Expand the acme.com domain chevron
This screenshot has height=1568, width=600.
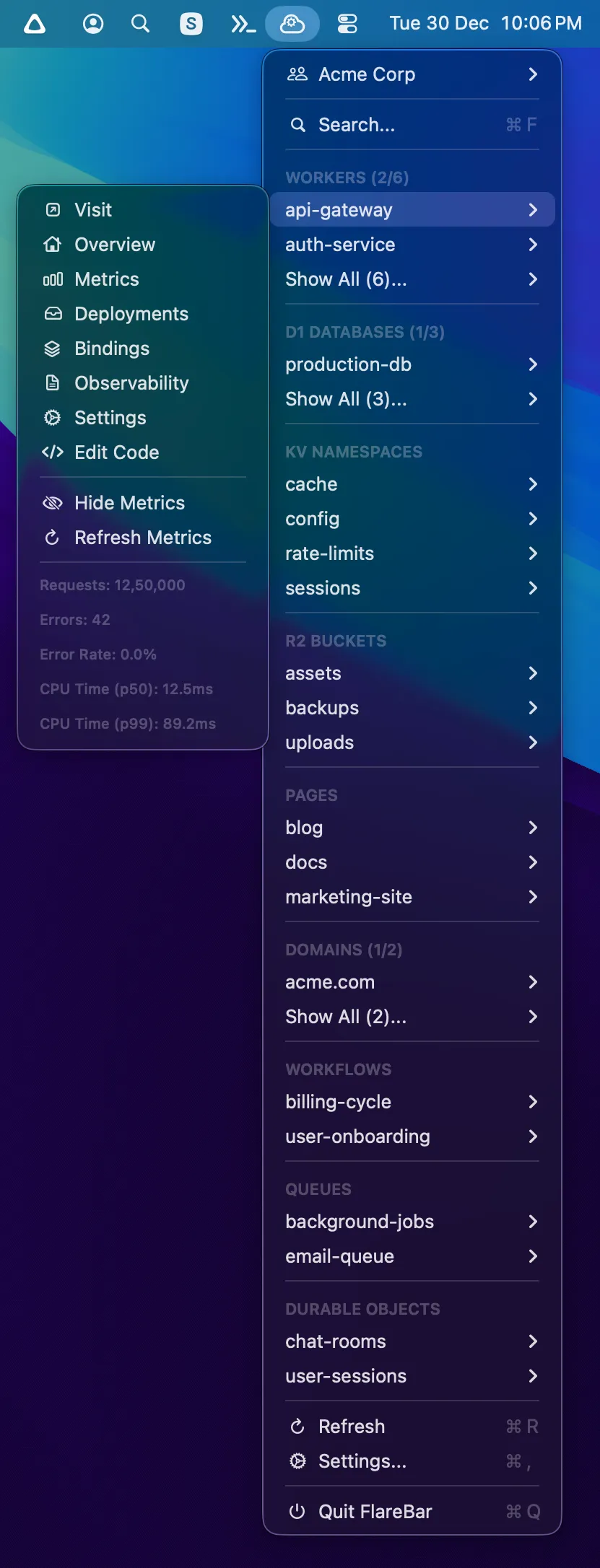click(533, 982)
